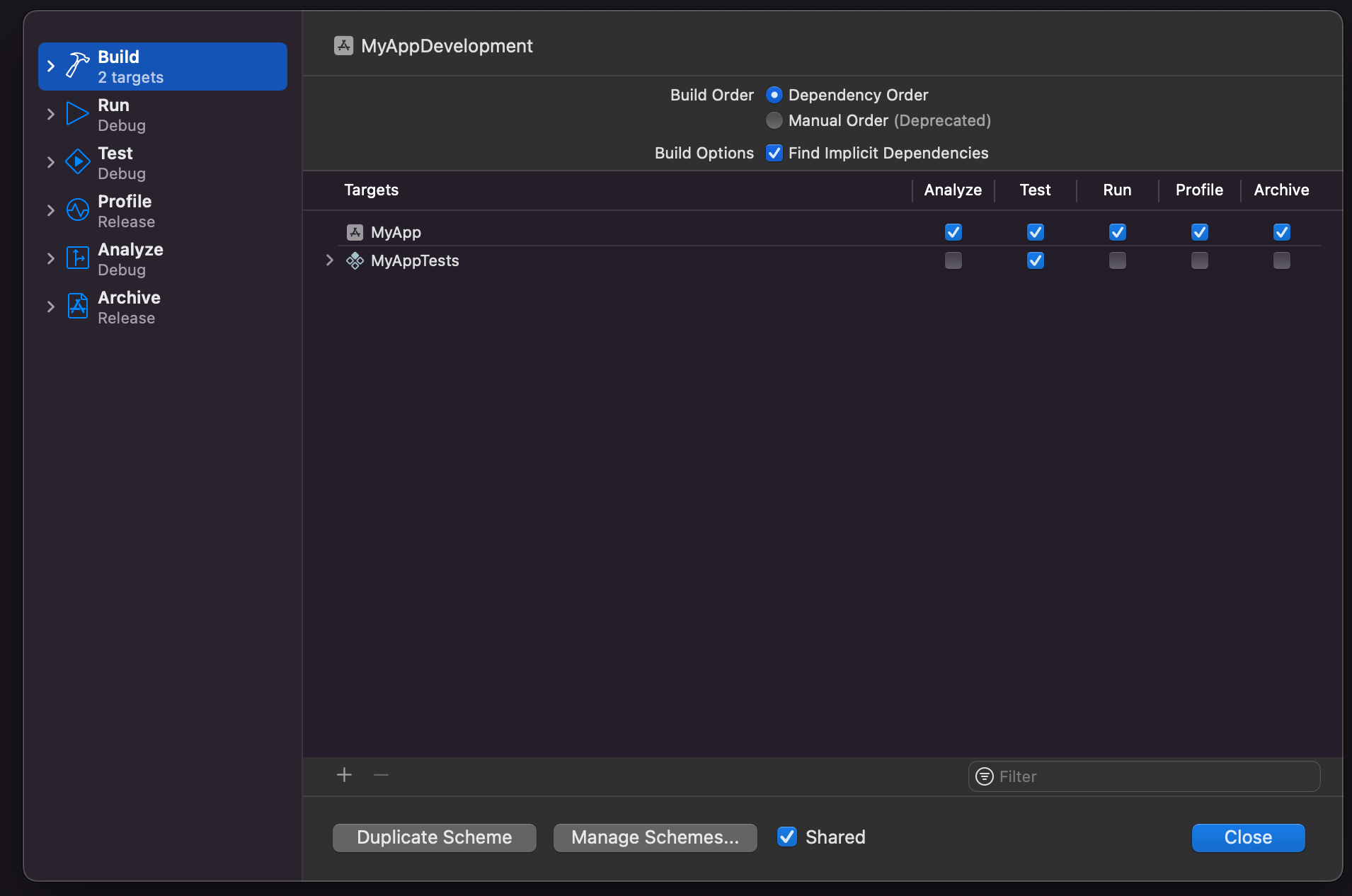The width and height of the screenshot is (1352, 896).
Task: Click the MyAppTests target bundle icon
Action: pos(355,260)
